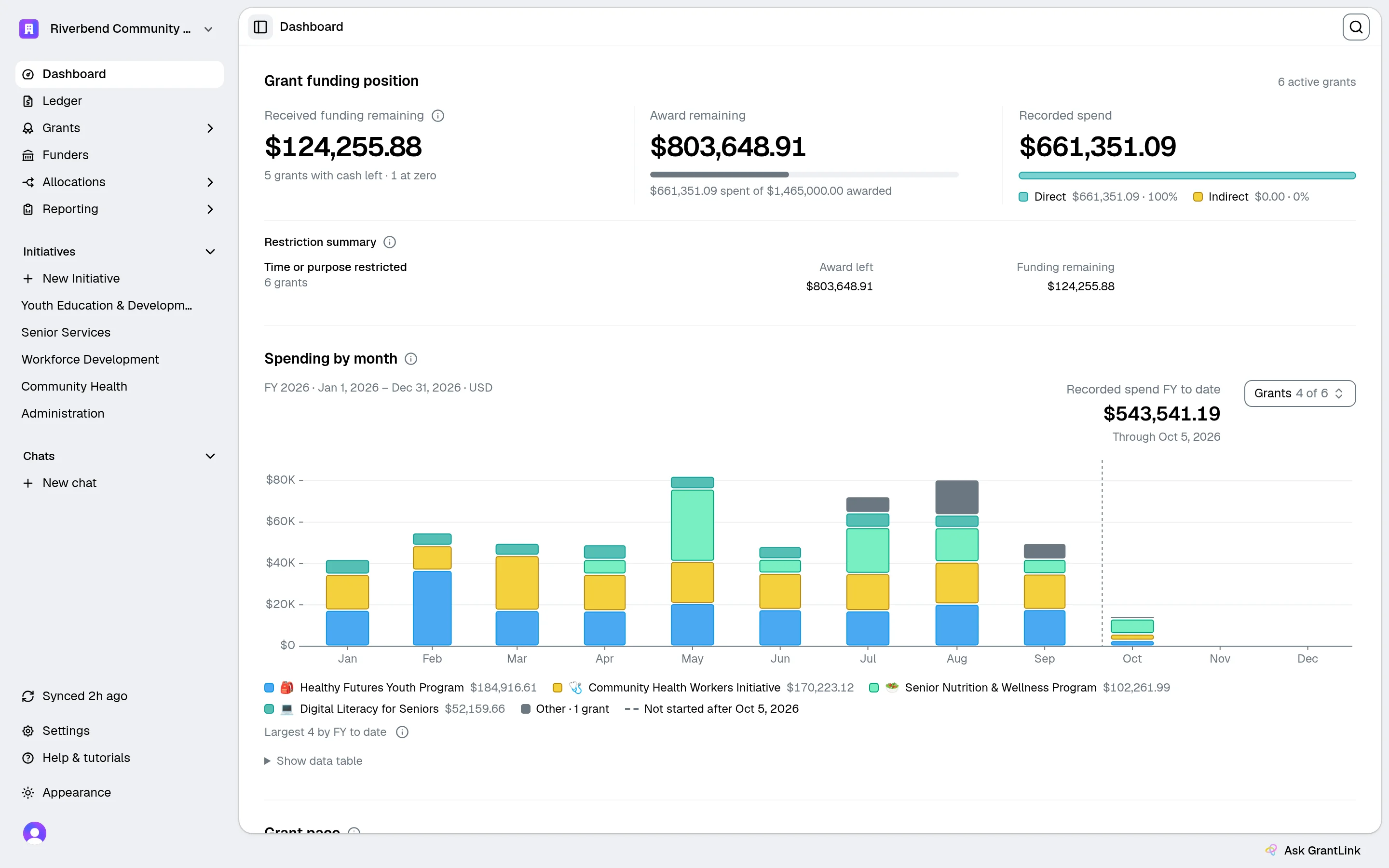
Task: Click the Appearance sun icon
Action: point(28,793)
